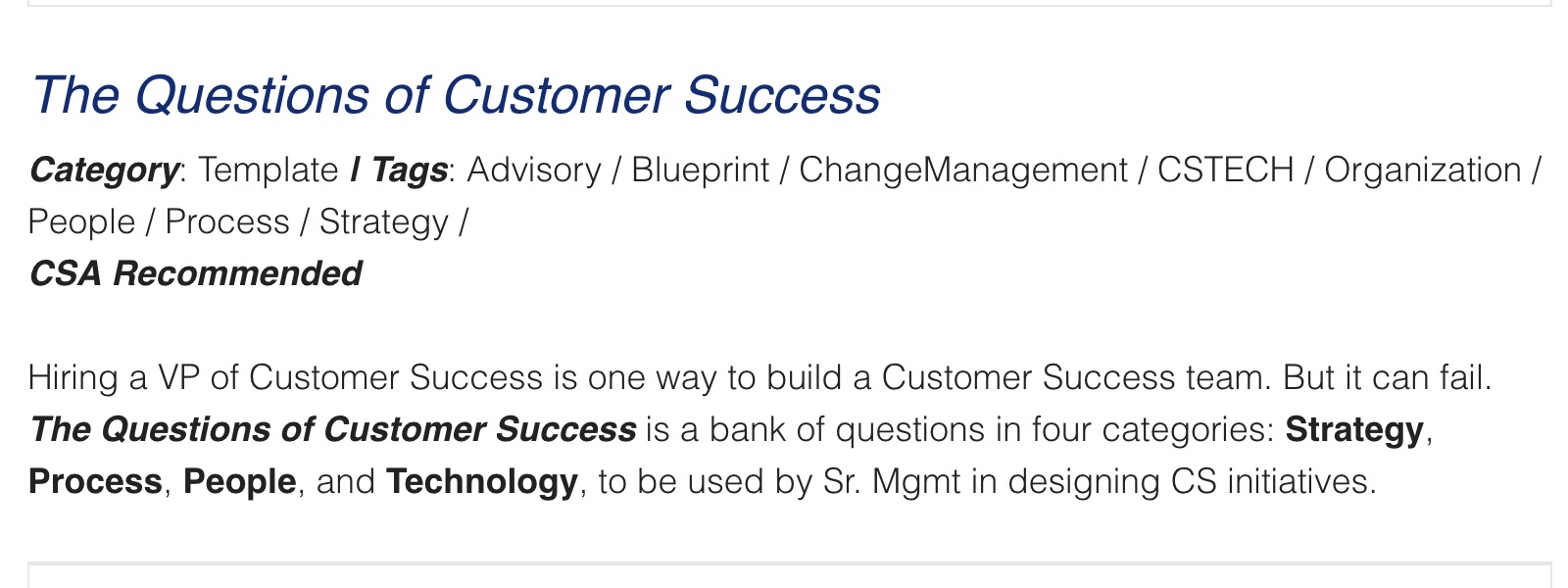Click the Organization tag
This screenshot has height=588, width=1568.
(1423, 171)
